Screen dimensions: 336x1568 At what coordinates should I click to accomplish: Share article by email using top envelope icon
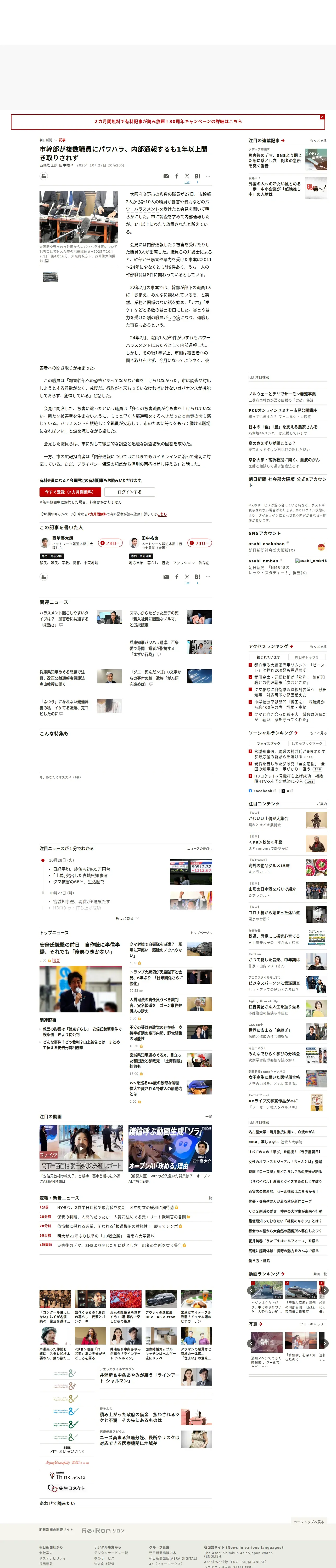click(x=166, y=176)
